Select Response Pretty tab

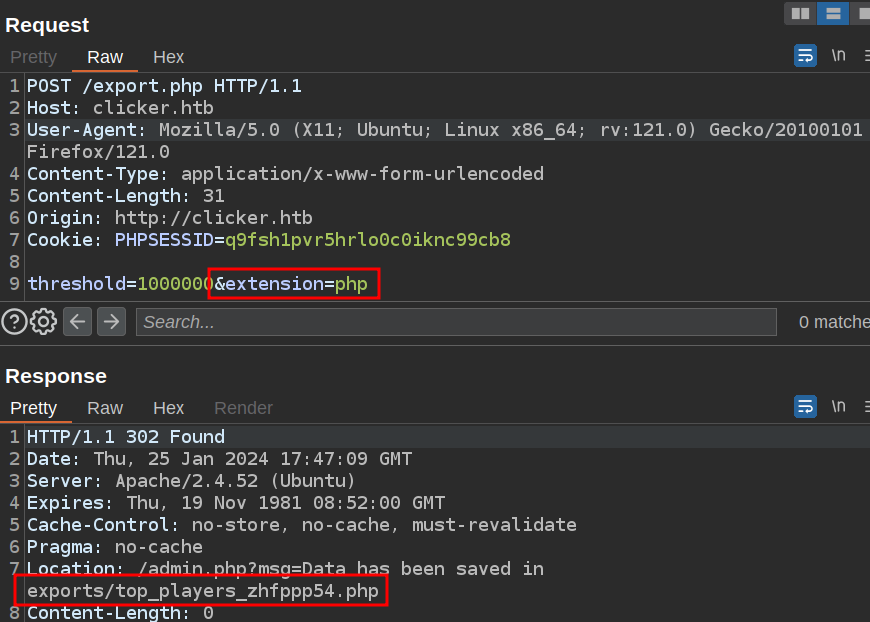[x=33, y=408]
